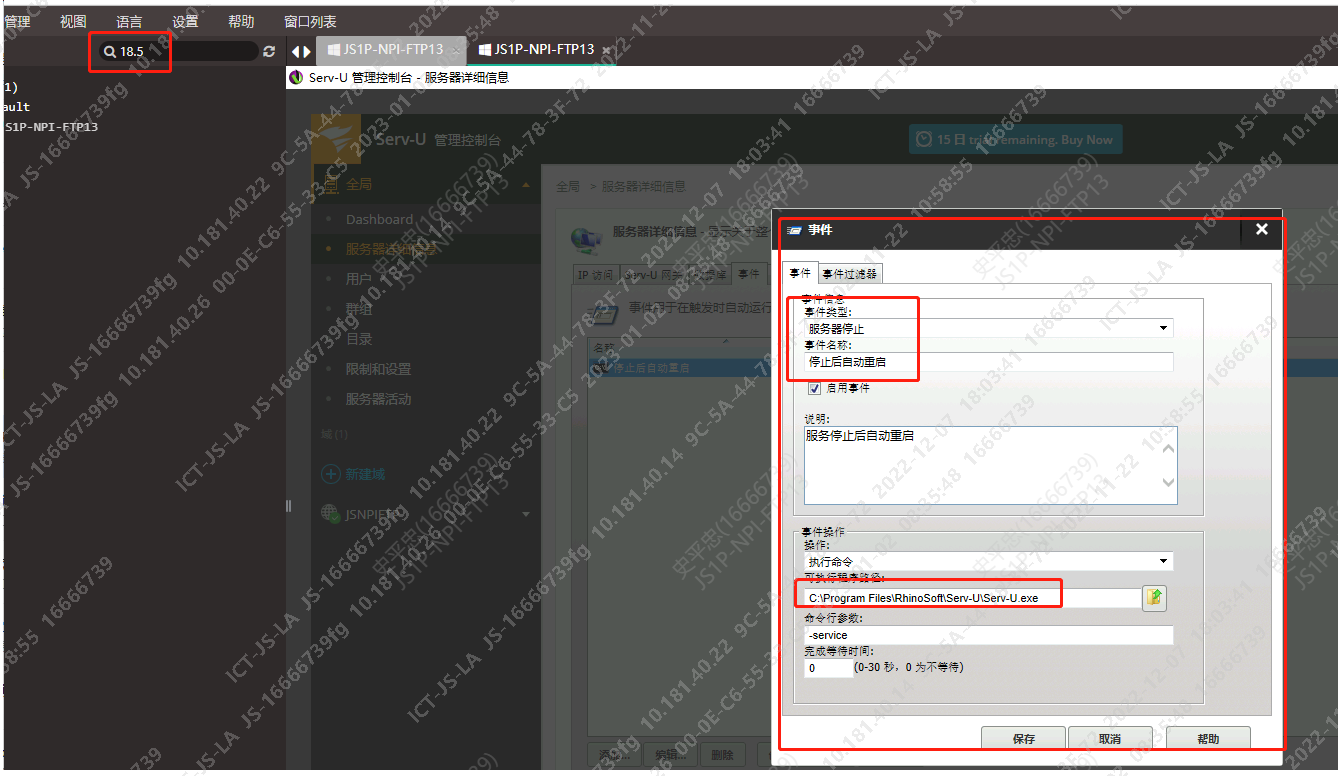
Task: Select the 事件 tab inside the dialog
Action: pyautogui.click(x=800, y=273)
